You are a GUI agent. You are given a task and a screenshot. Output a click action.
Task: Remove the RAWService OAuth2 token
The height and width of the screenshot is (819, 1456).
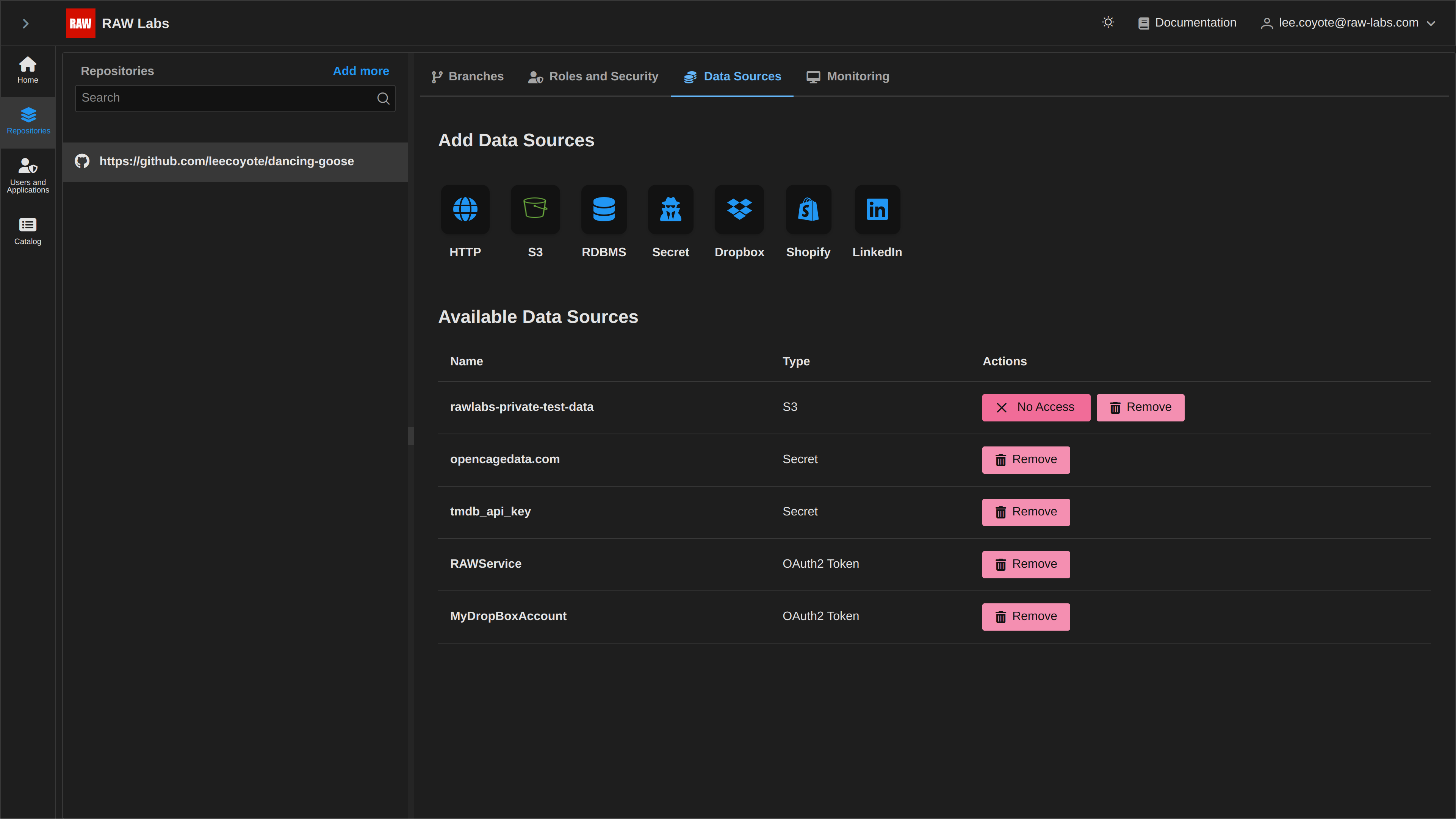click(x=1026, y=565)
